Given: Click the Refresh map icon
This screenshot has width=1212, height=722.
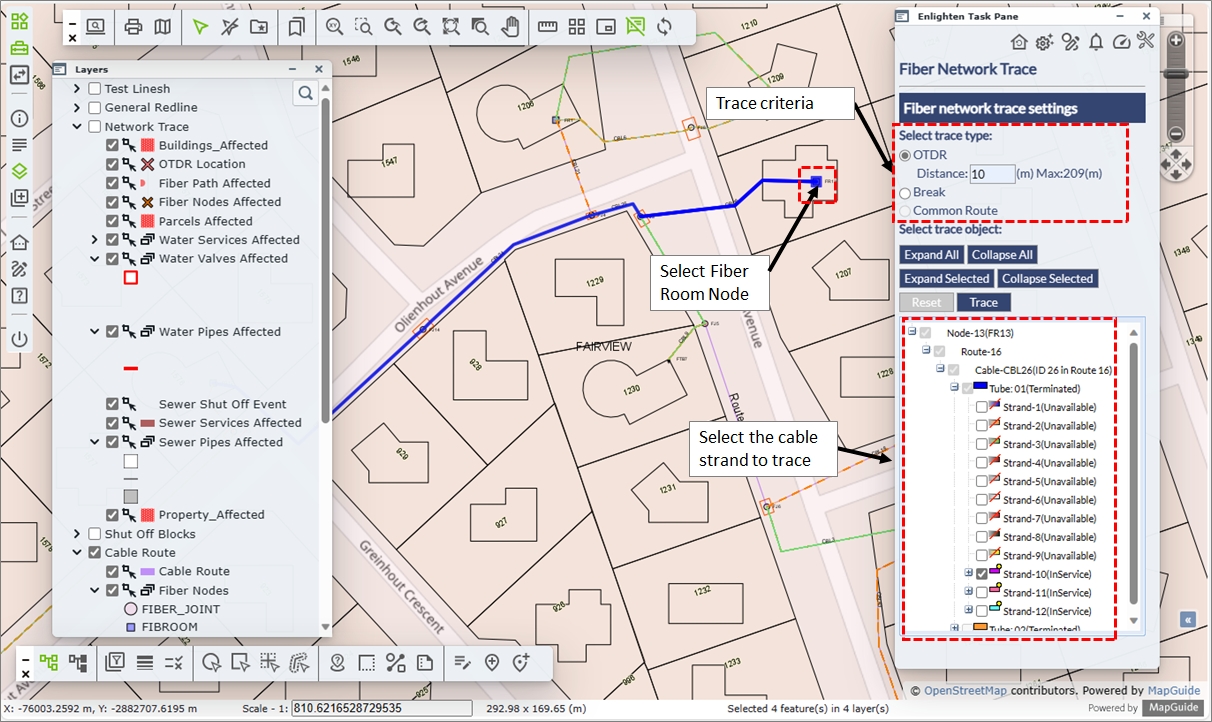Looking at the screenshot, I should (x=664, y=27).
